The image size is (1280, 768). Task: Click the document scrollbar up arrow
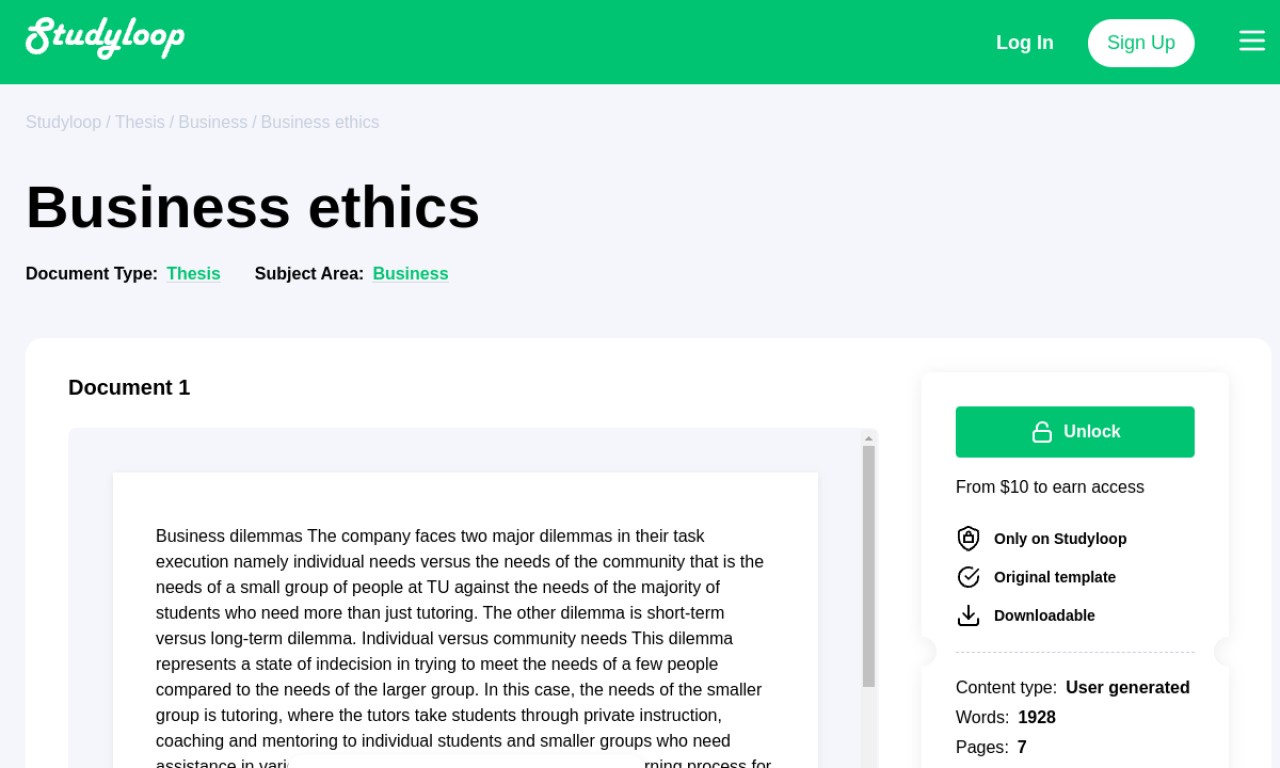(869, 438)
